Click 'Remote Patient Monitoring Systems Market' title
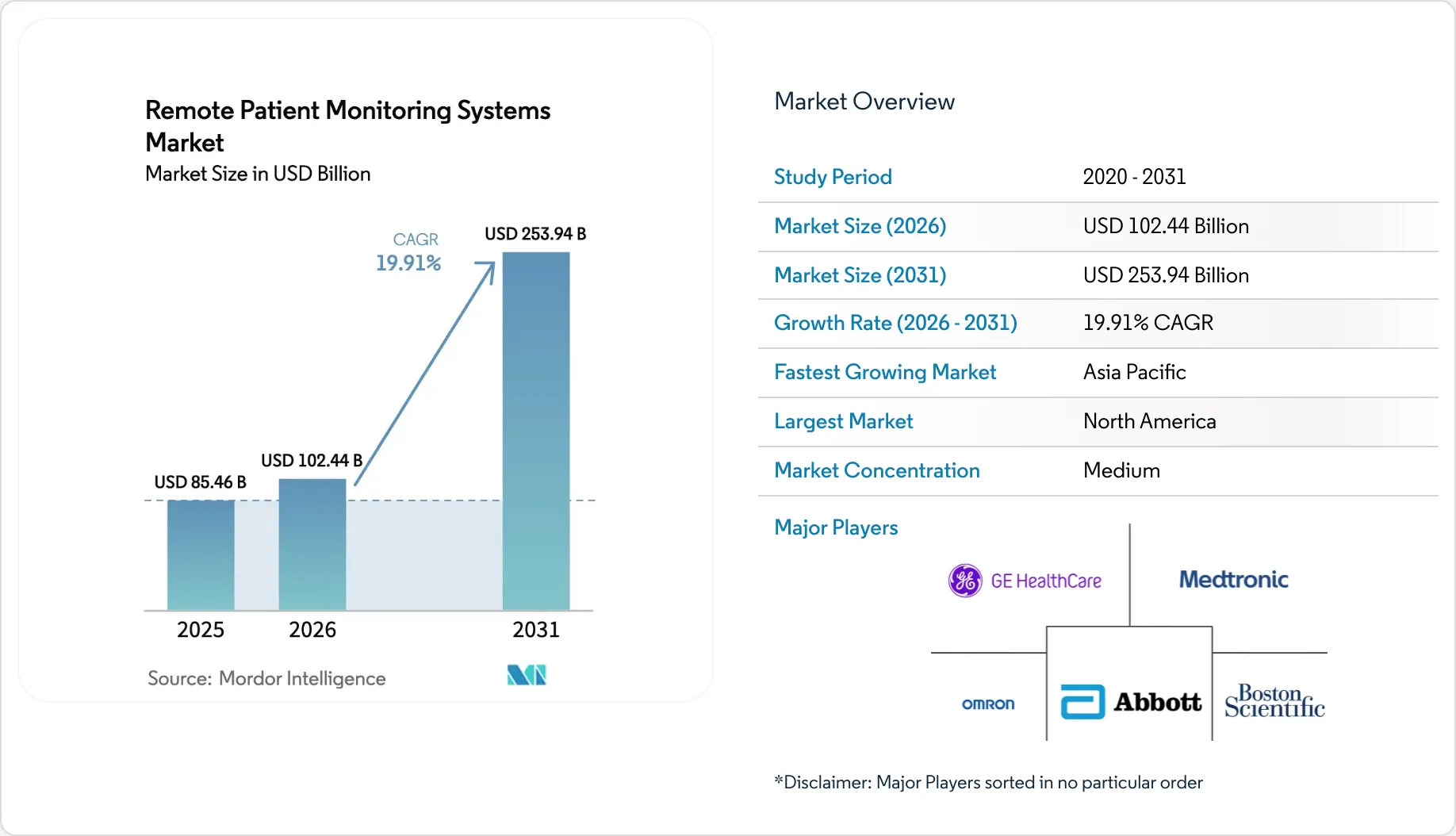 (x=347, y=126)
